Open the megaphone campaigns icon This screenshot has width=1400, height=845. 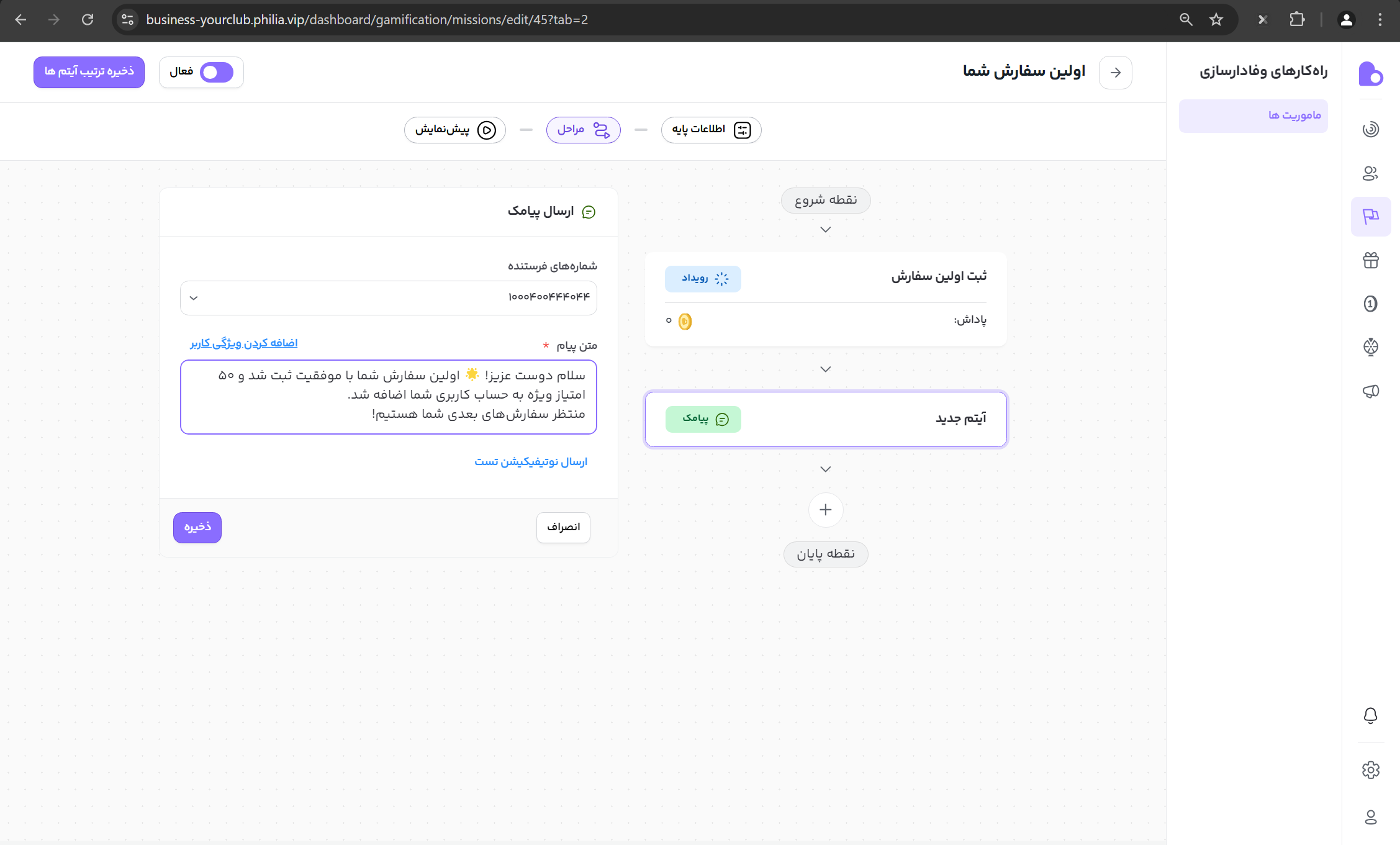pyautogui.click(x=1370, y=391)
